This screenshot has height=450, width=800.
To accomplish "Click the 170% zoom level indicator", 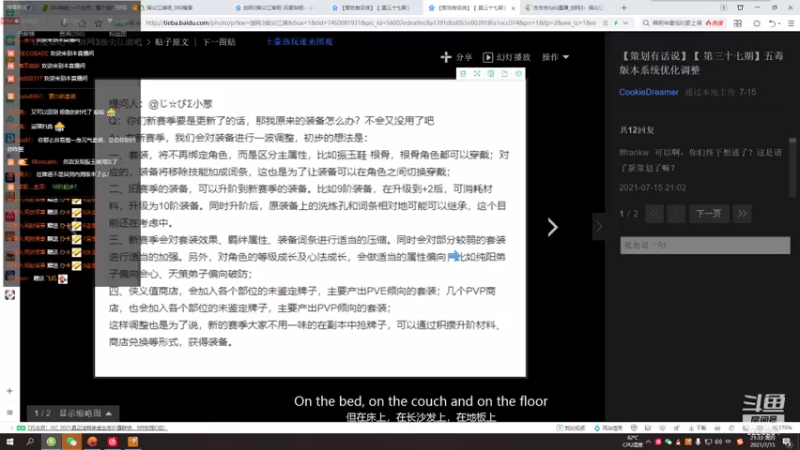I will pos(785,428).
